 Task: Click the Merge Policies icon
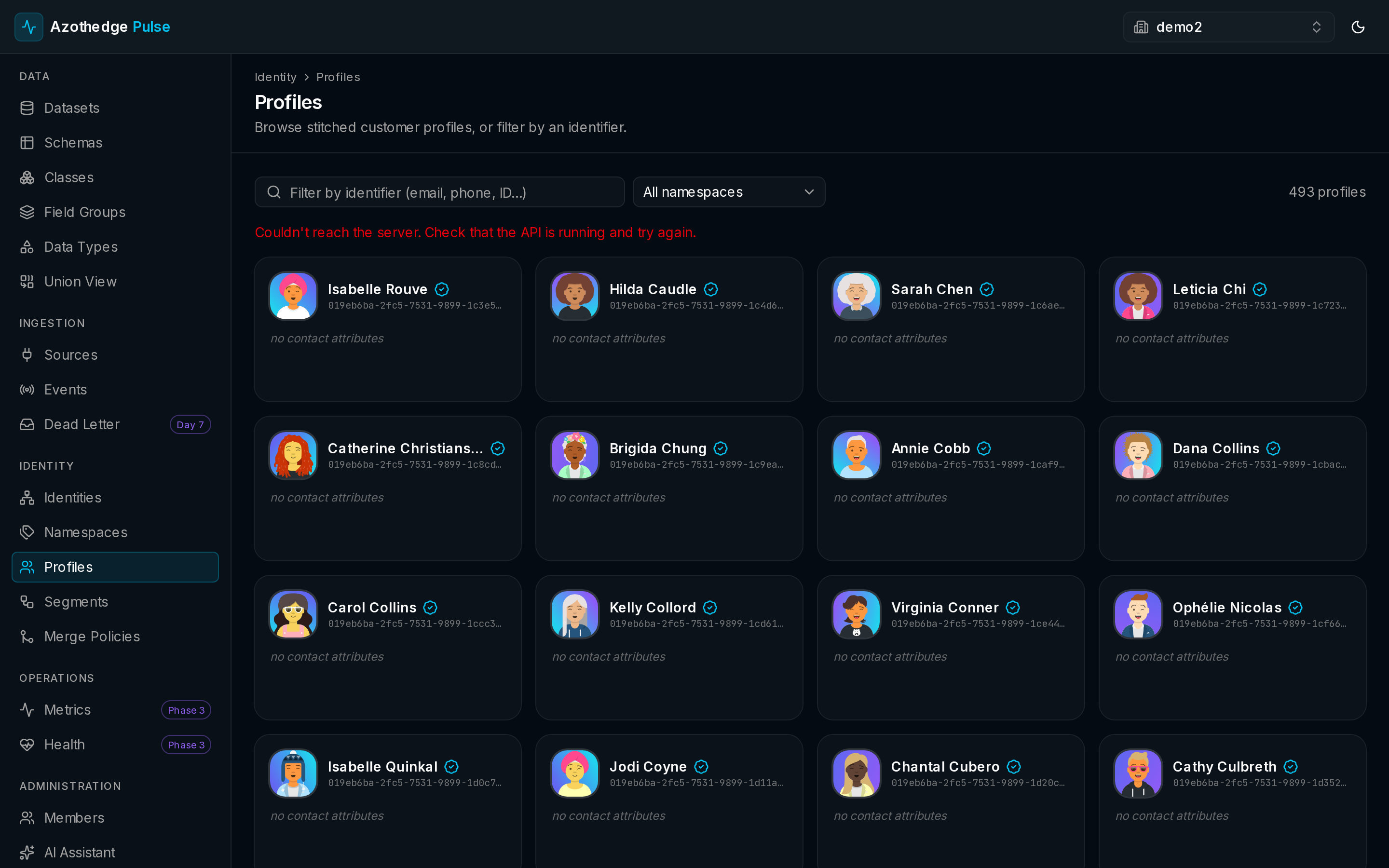point(27,637)
